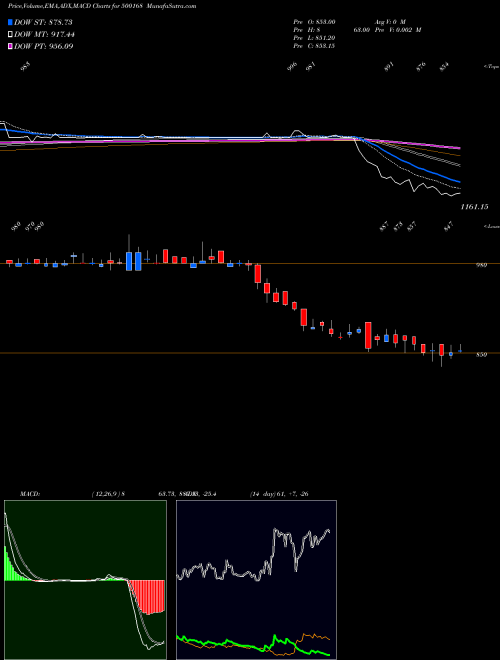
Task: Click the white DOW MT legend swatch
Action: [x=10, y=34]
